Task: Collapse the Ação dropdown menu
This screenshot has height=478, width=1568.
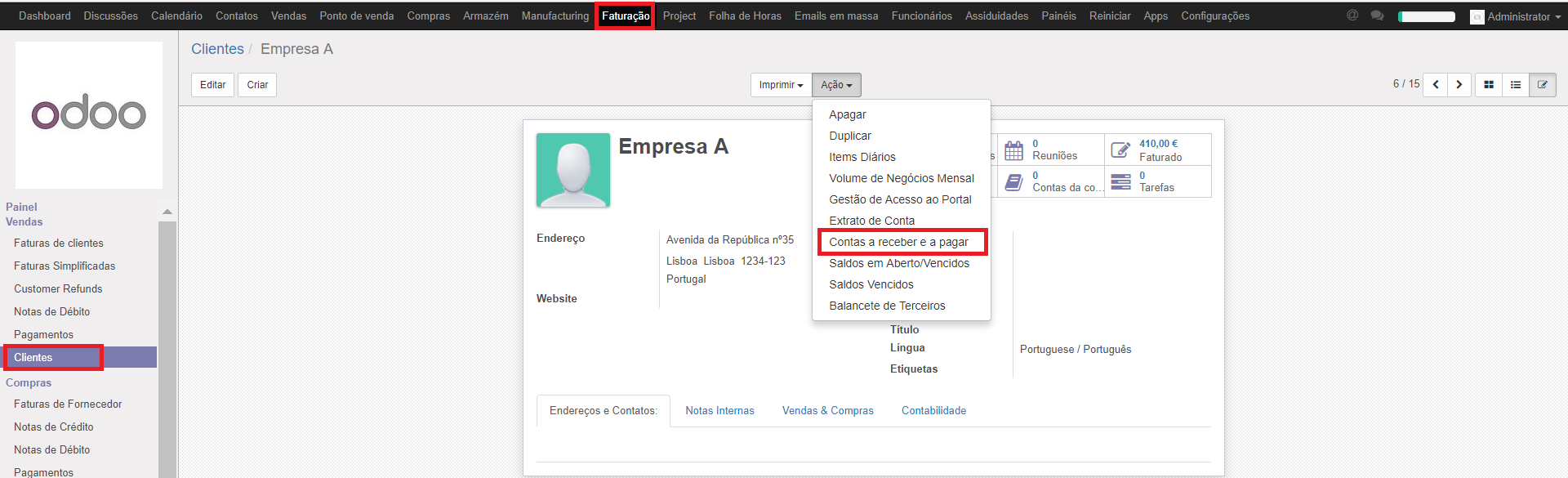Action: (x=836, y=85)
